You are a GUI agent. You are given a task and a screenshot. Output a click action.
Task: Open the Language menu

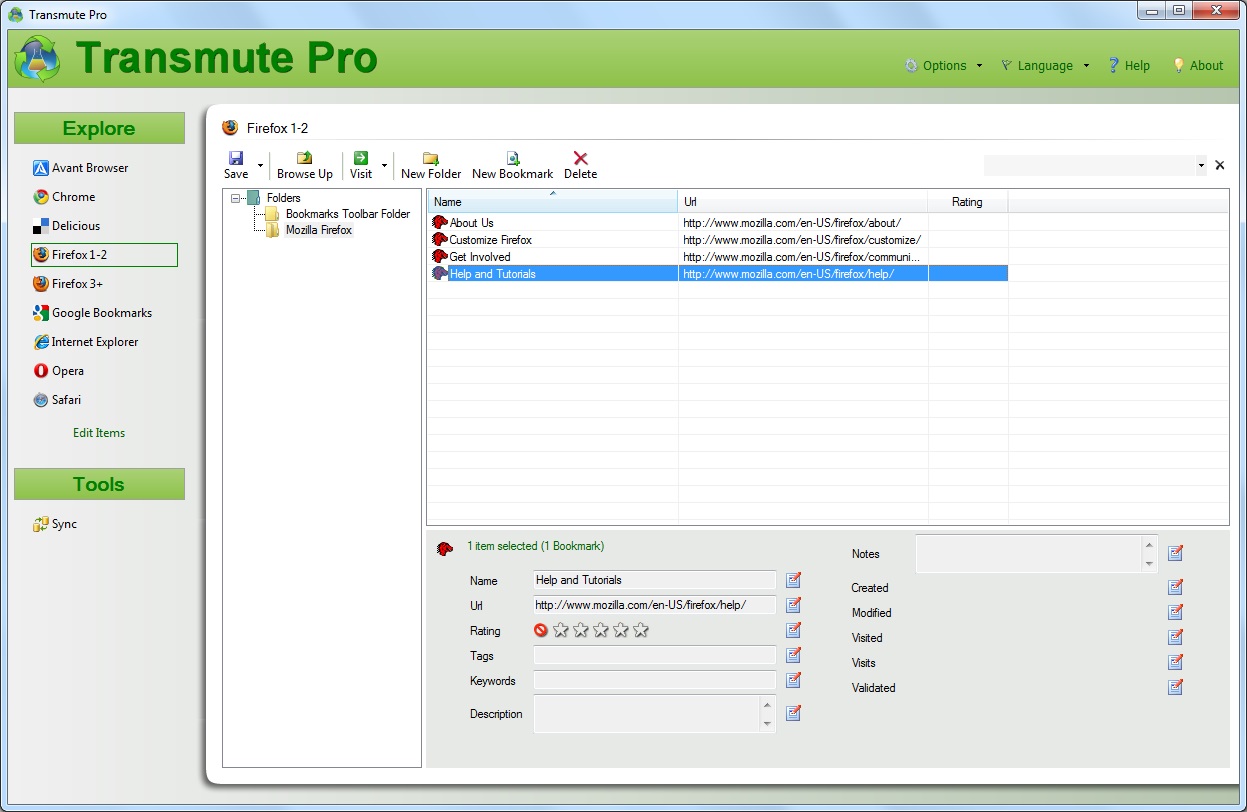pyautogui.click(x=1044, y=66)
